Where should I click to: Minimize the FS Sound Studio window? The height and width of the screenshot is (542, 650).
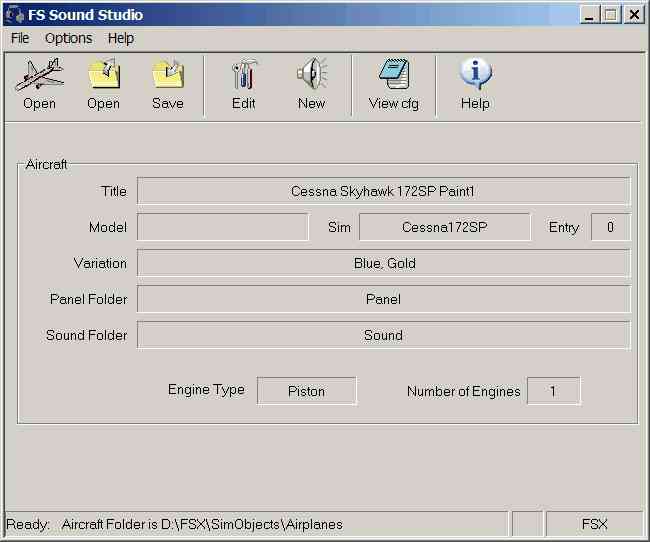coord(589,15)
